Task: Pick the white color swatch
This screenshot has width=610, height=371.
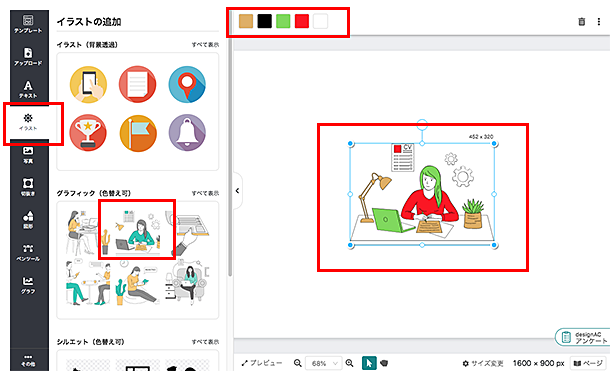Action: [321, 21]
